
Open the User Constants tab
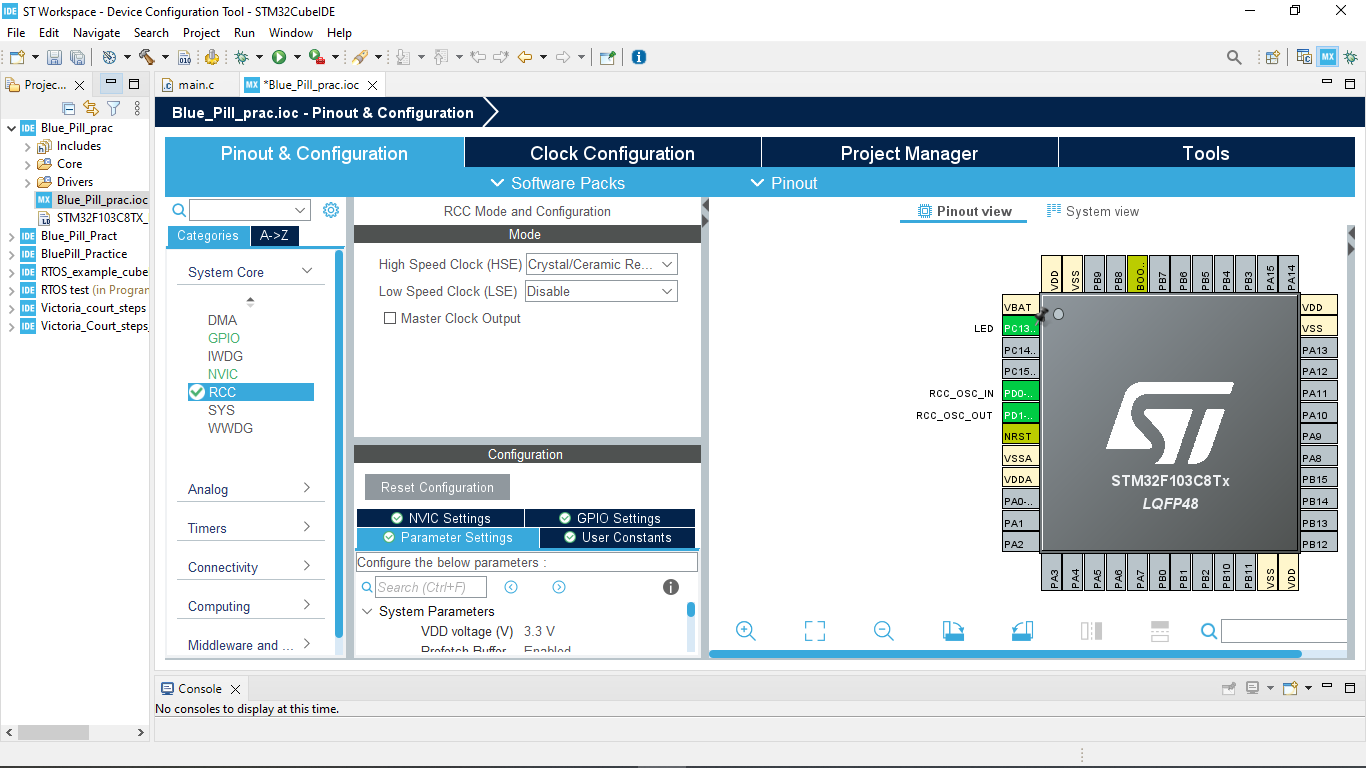(x=617, y=537)
